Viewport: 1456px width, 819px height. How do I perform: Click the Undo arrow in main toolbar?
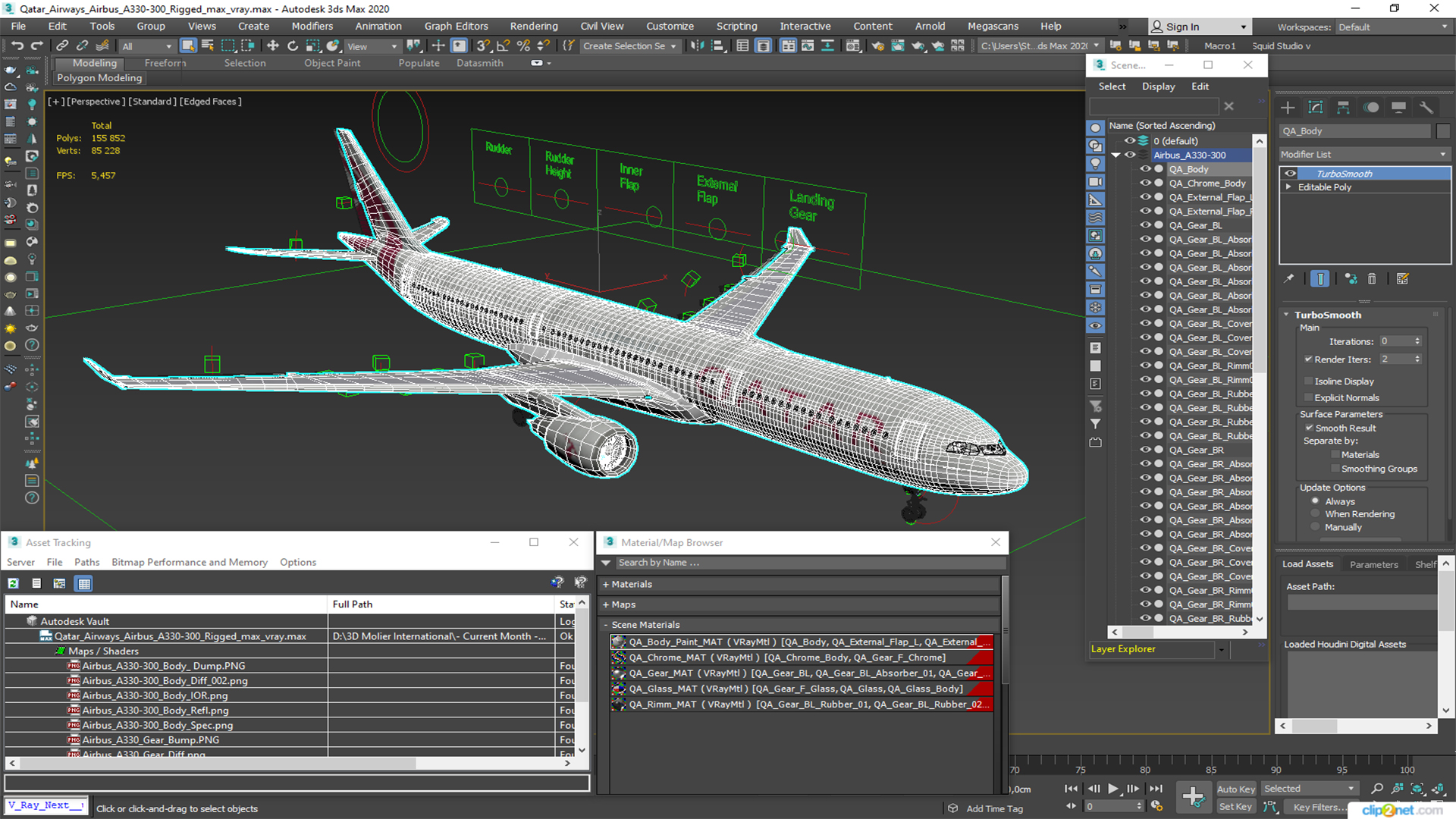[17, 46]
